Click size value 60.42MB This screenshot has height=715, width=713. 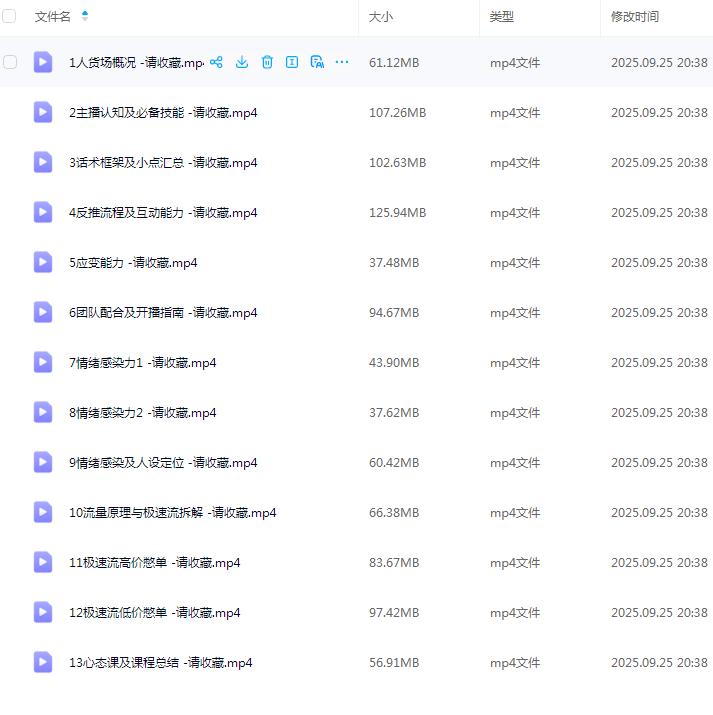[394, 463]
